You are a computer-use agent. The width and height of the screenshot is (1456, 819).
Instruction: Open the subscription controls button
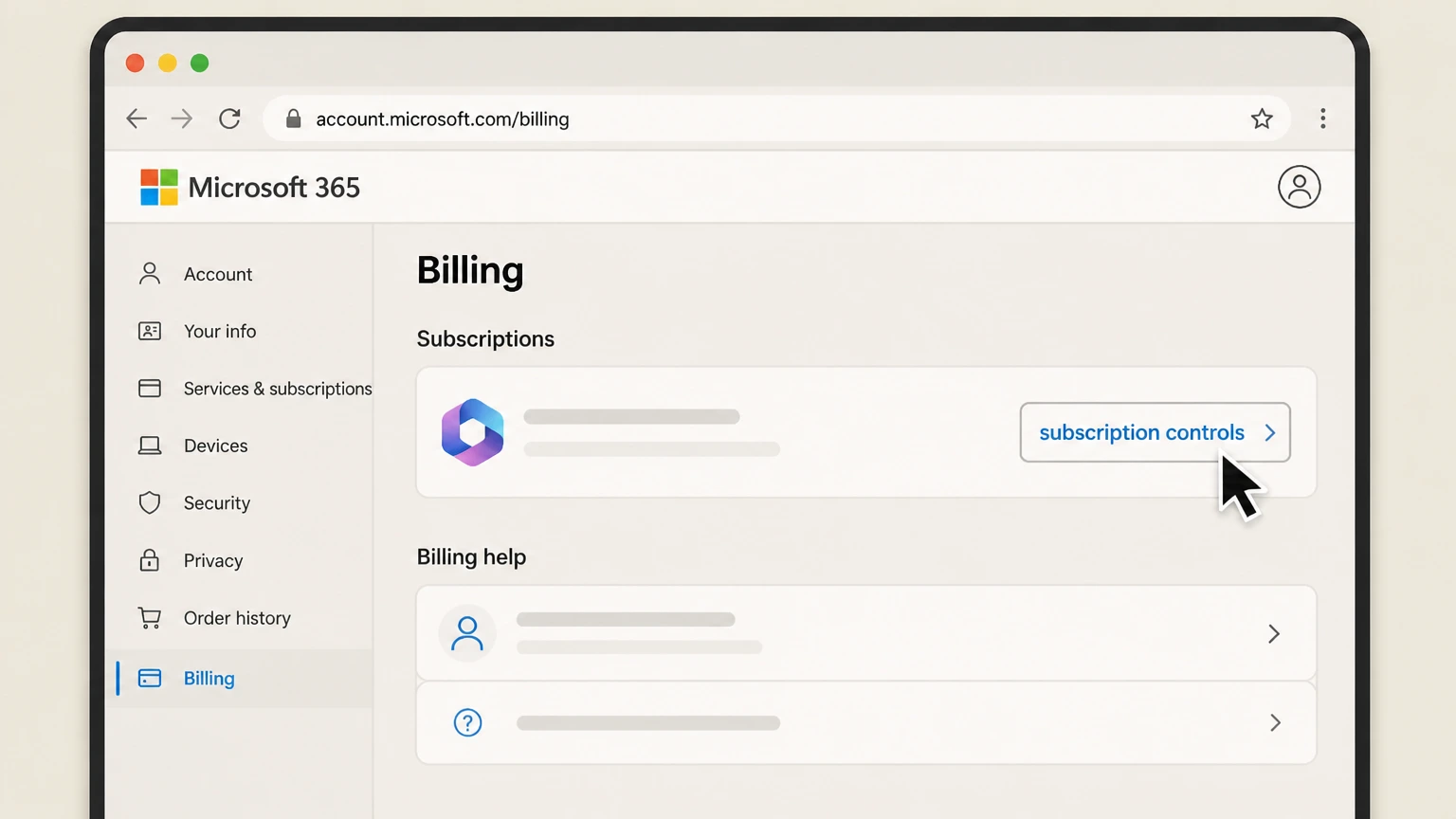[1155, 432]
